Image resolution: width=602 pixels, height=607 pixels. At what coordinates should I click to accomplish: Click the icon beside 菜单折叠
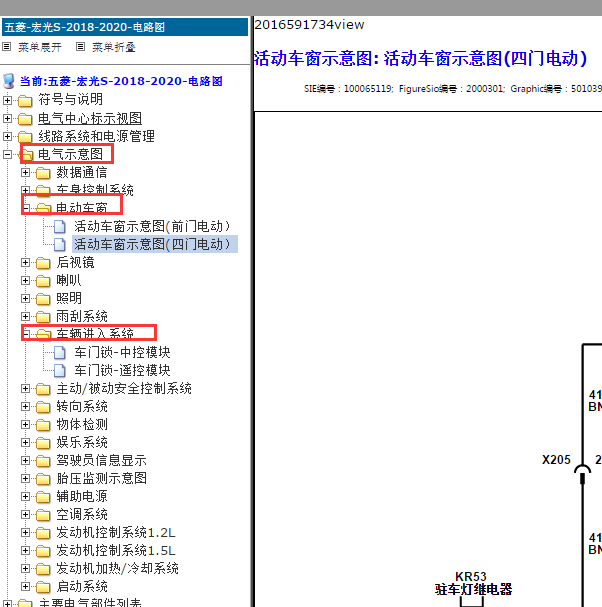pyautogui.click(x=80, y=47)
